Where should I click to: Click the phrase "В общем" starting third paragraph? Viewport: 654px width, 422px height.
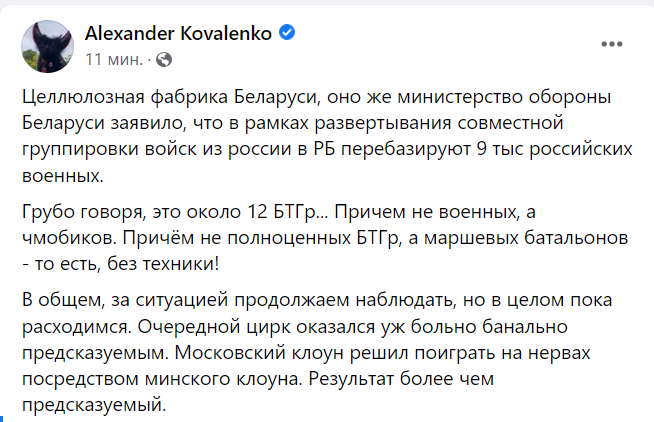(63, 300)
